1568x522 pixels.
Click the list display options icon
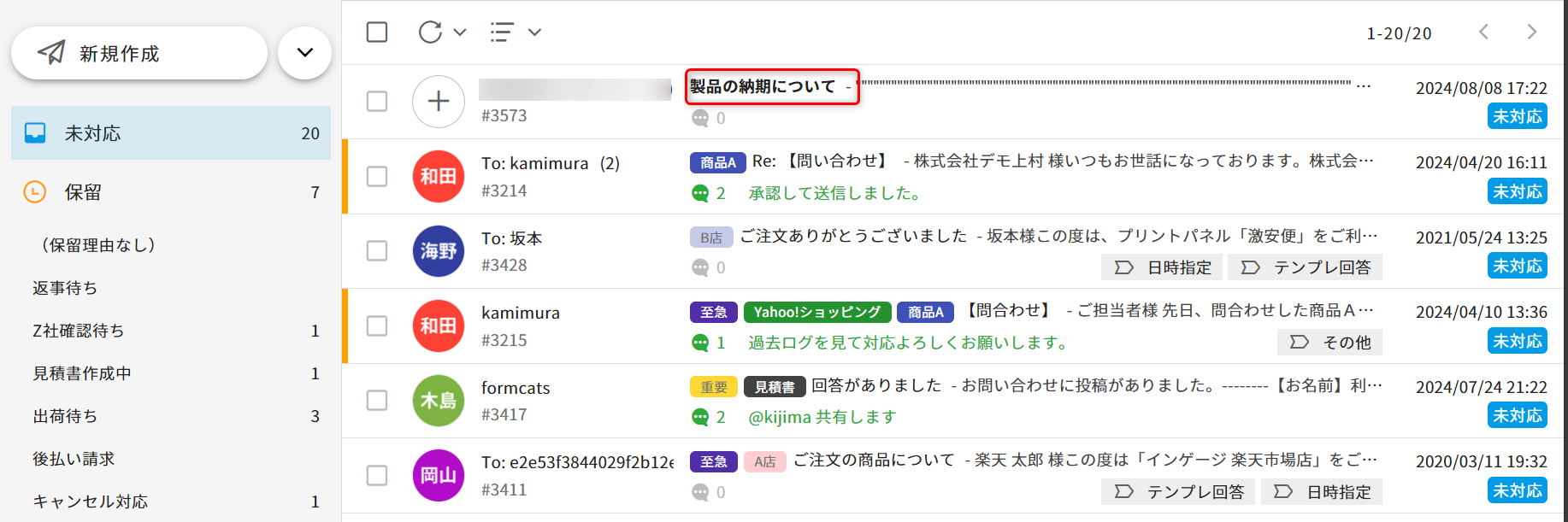pos(502,32)
